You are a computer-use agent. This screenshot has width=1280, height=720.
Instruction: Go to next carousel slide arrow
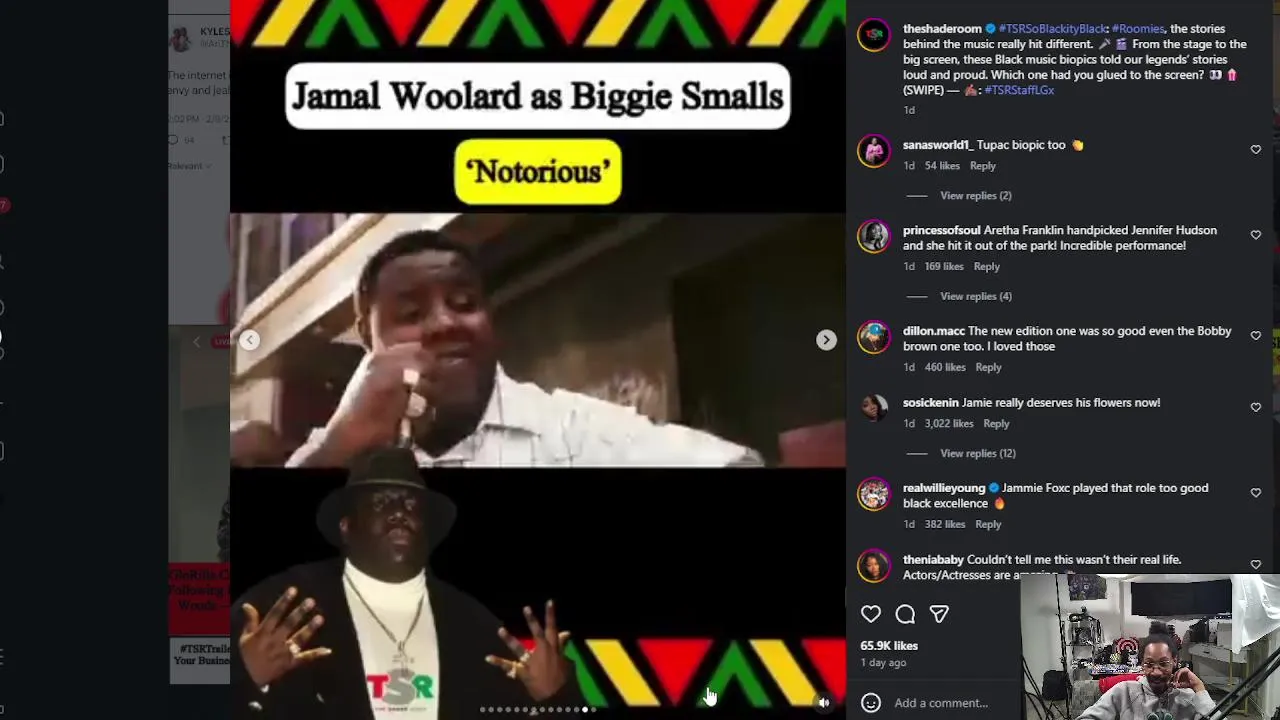coord(825,340)
